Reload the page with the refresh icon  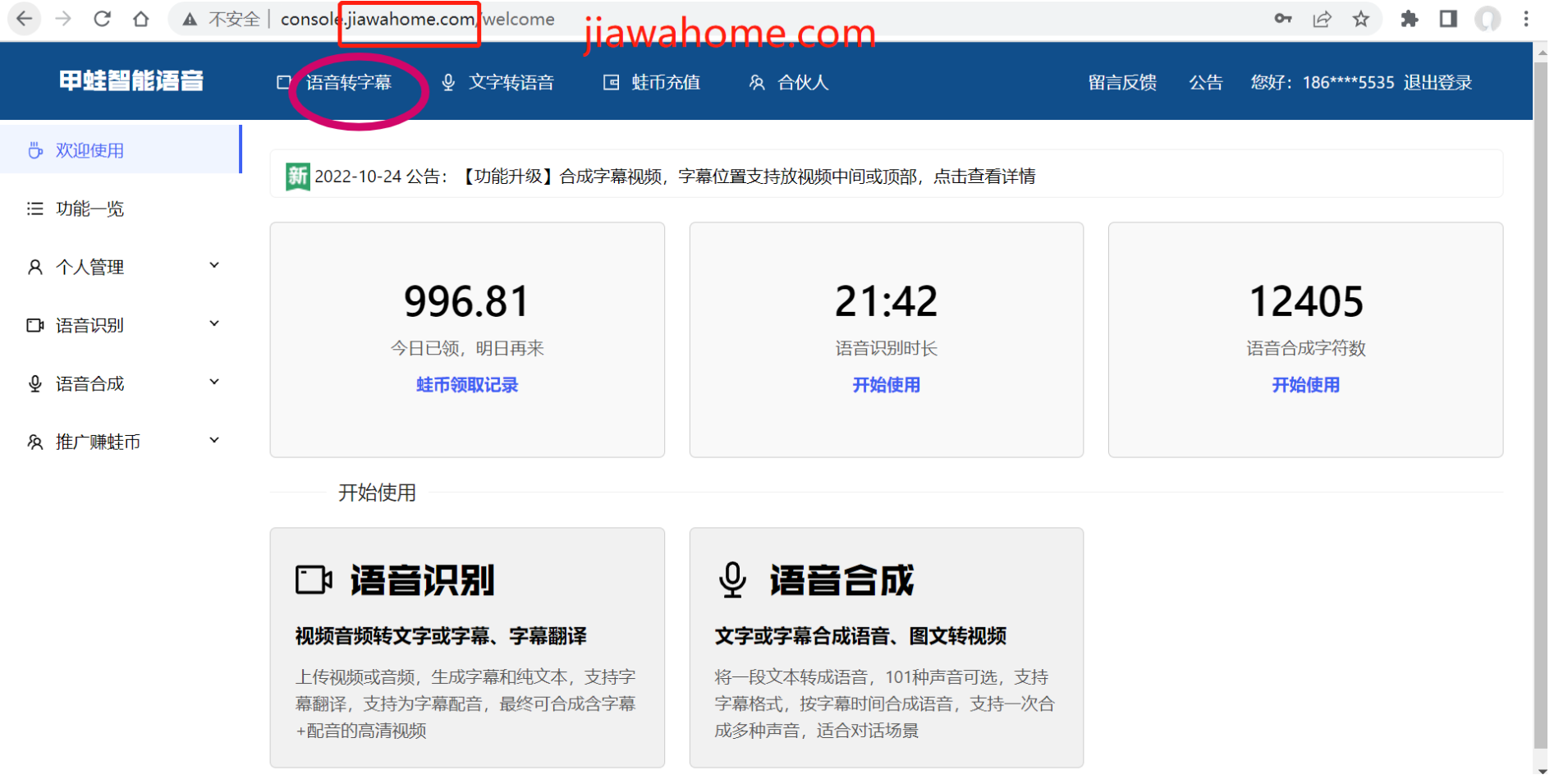[102, 18]
